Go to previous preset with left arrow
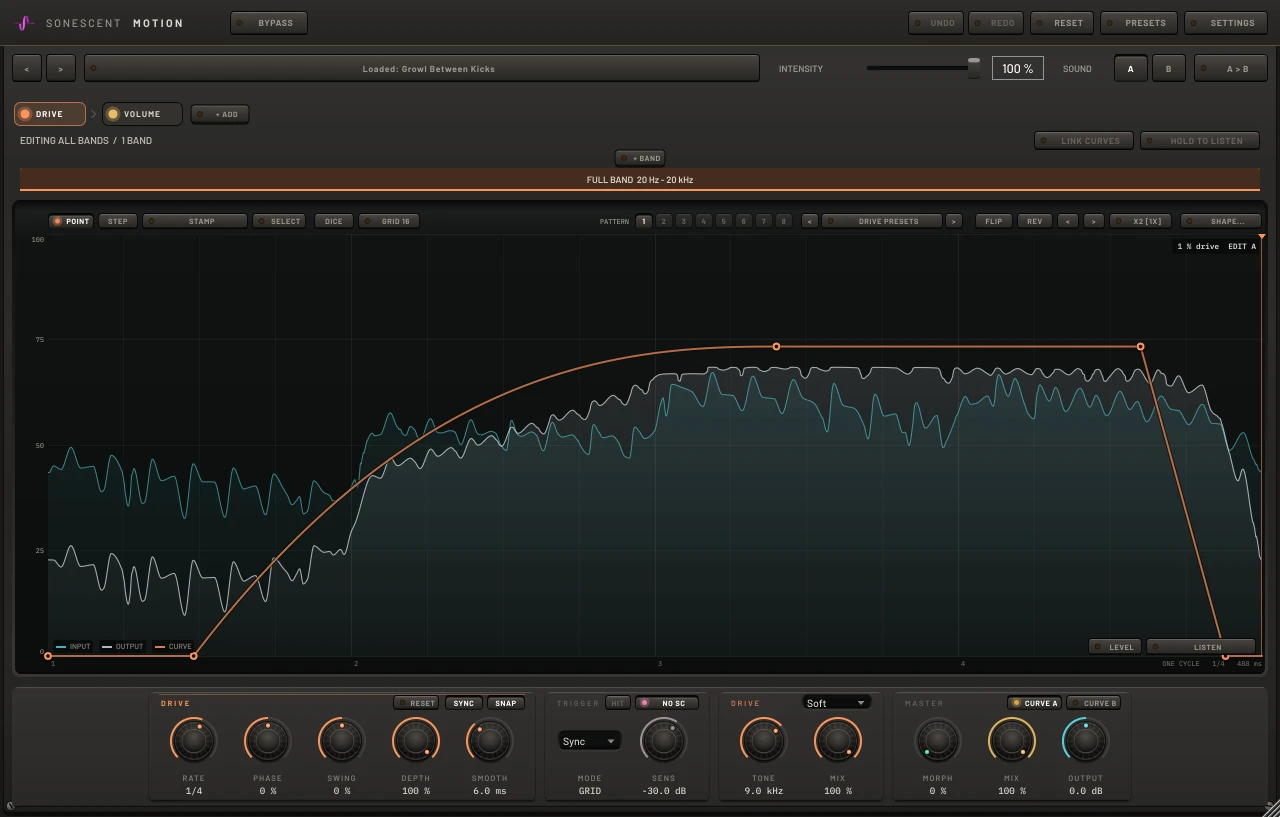This screenshot has height=817, width=1280. tap(27, 69)
